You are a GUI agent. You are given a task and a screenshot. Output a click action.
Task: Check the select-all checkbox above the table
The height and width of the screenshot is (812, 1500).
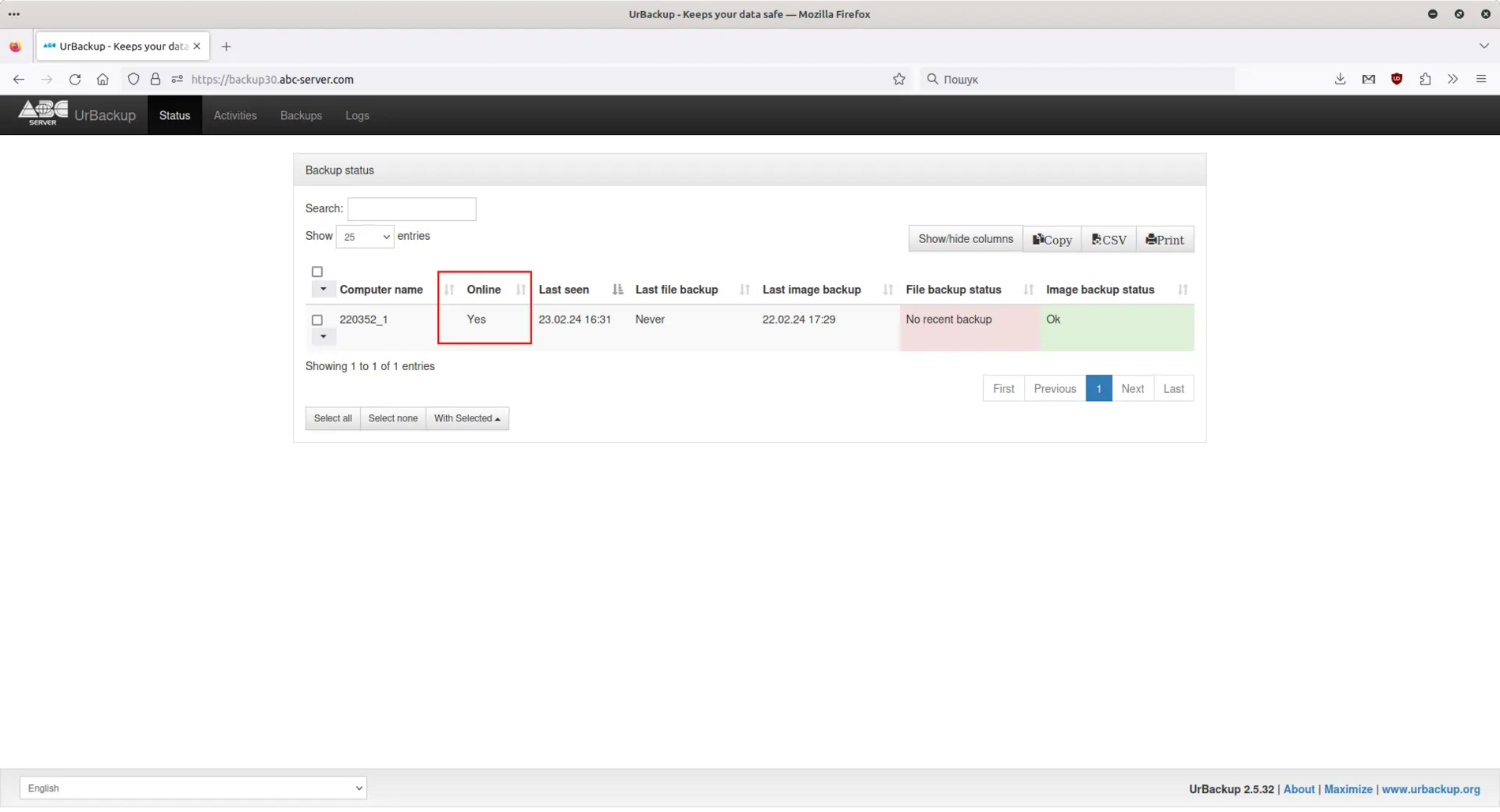317,271
